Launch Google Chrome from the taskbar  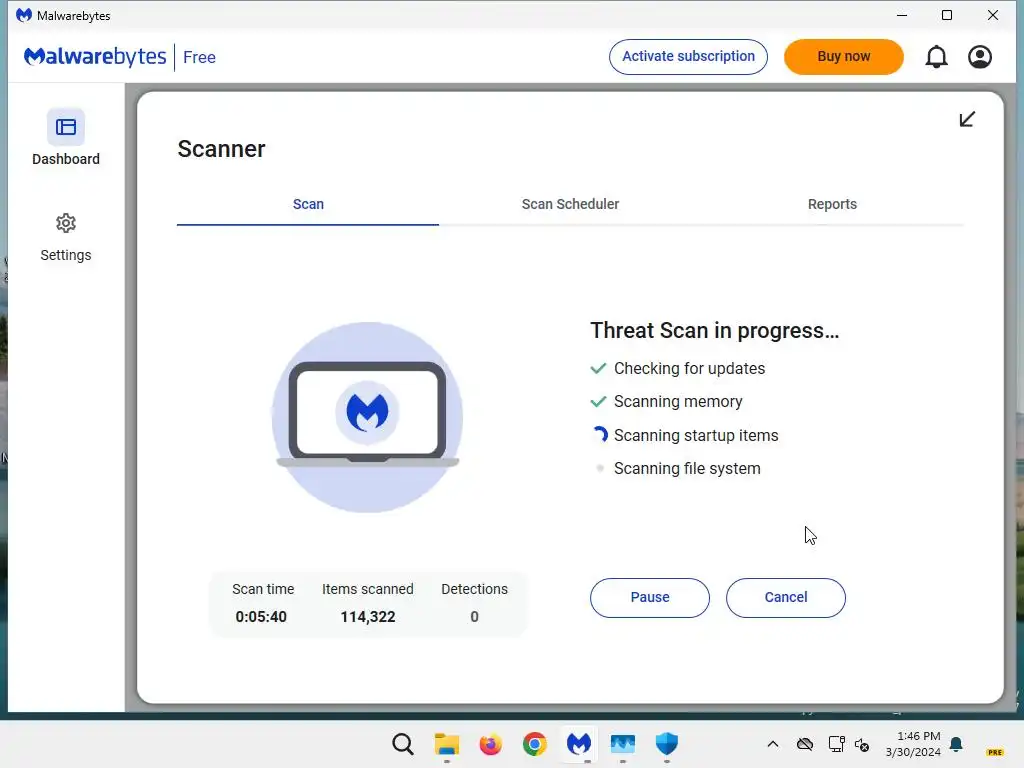pos(534,744)
